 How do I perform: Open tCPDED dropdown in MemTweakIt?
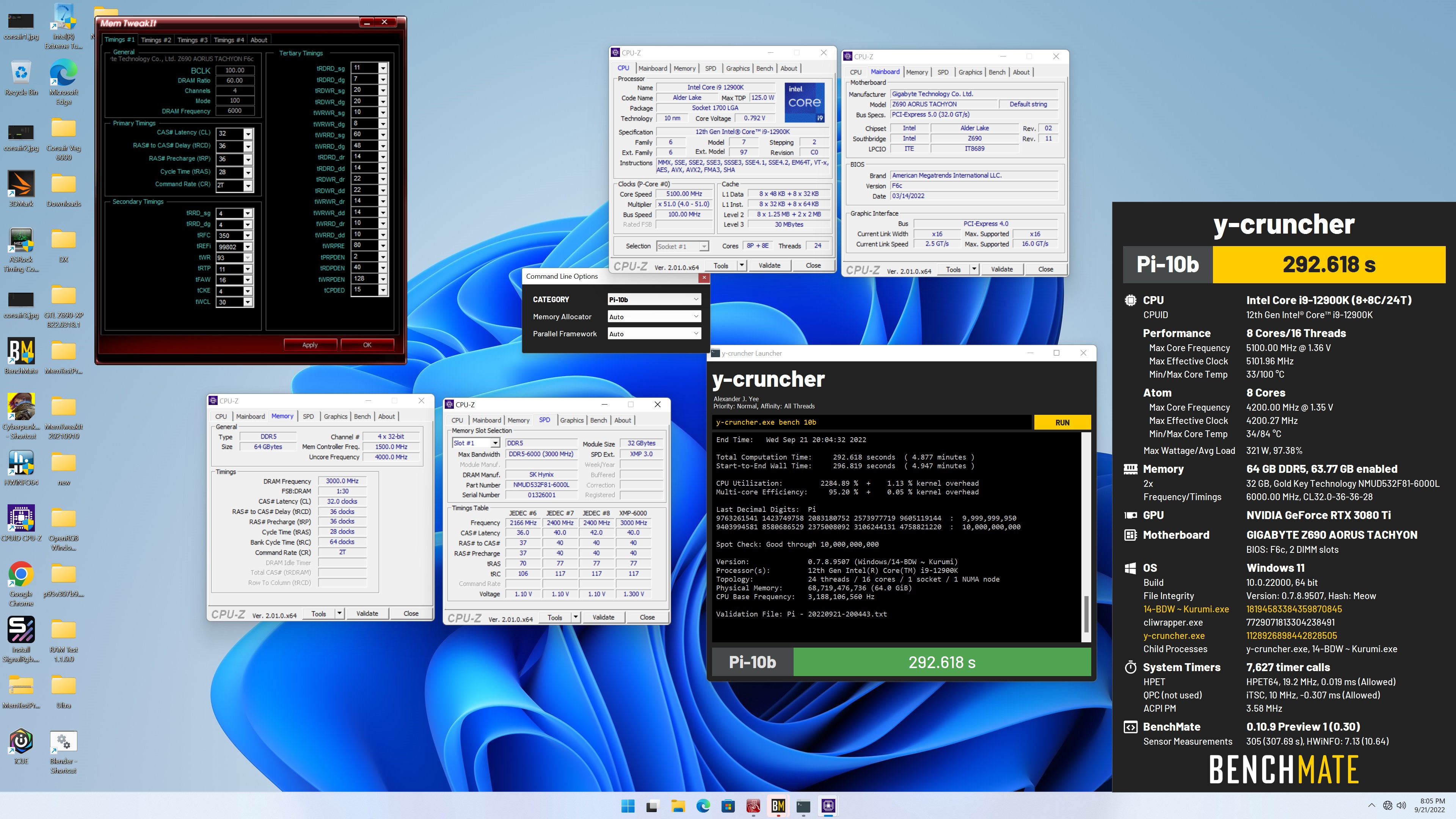tap(383, 290)
